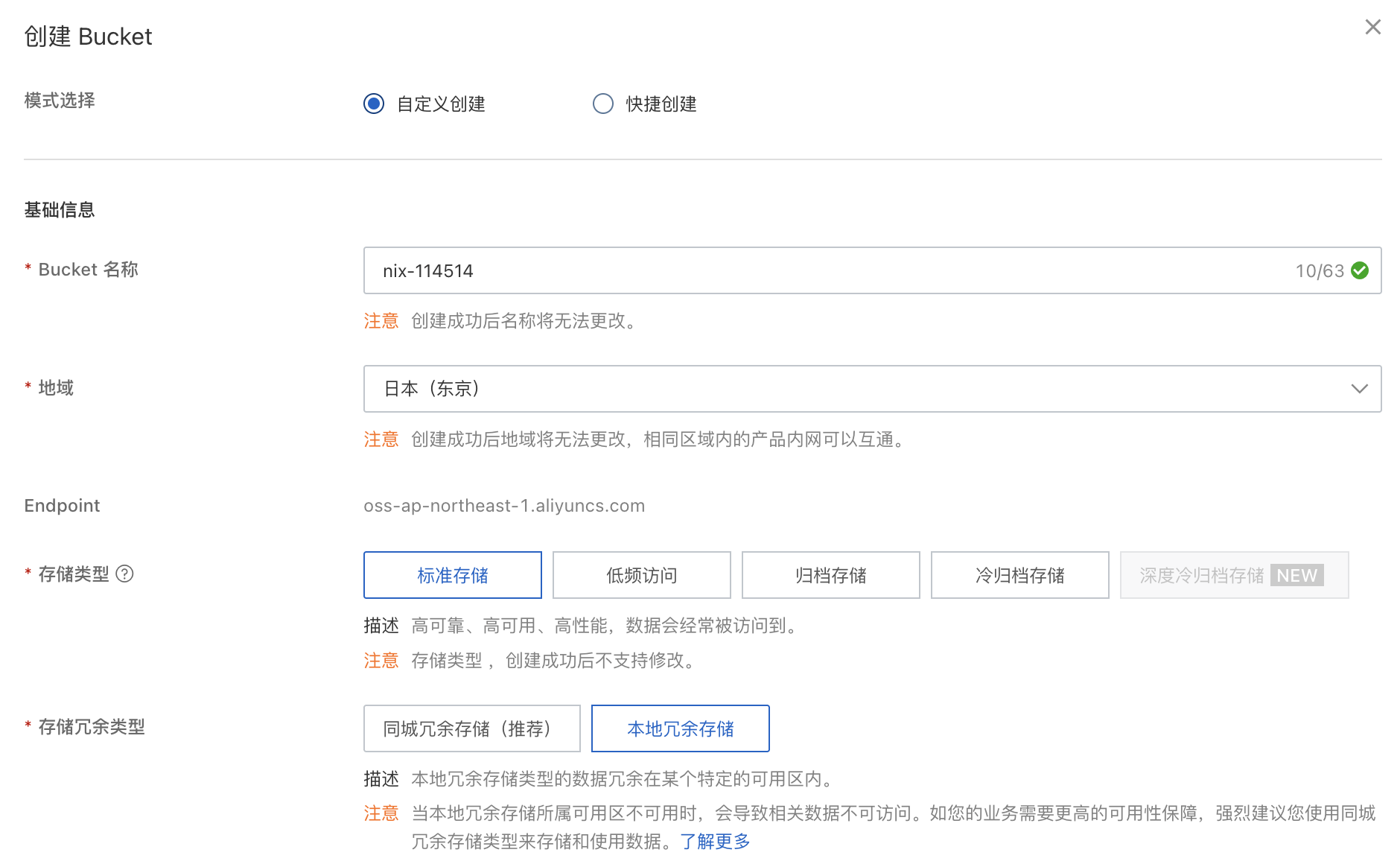
Task: Click the 创建 Bucket dialog title
Action: click(x=88, y=36)
